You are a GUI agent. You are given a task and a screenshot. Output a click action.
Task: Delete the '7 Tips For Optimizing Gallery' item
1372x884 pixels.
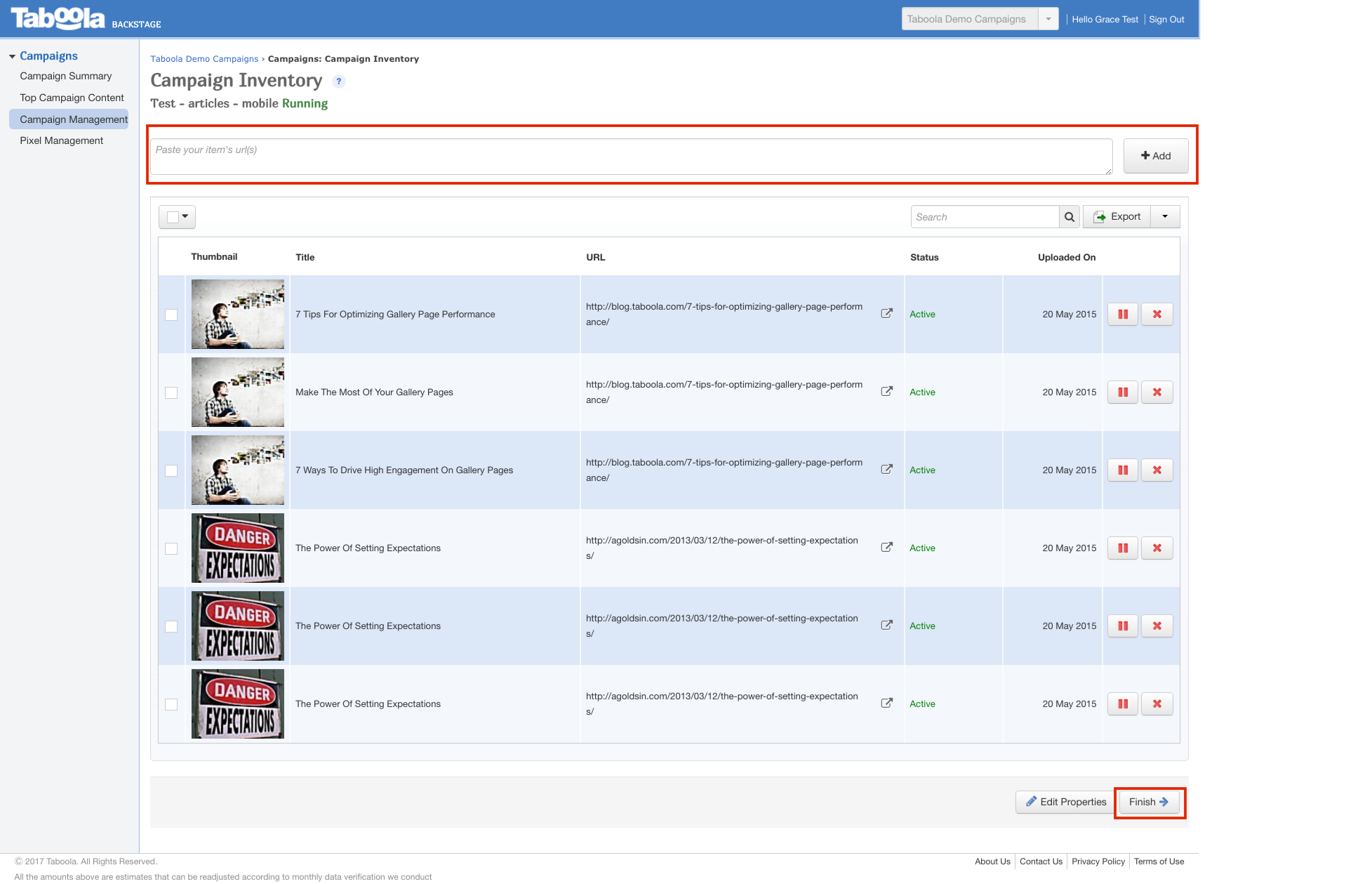[x=1157, y=315]
